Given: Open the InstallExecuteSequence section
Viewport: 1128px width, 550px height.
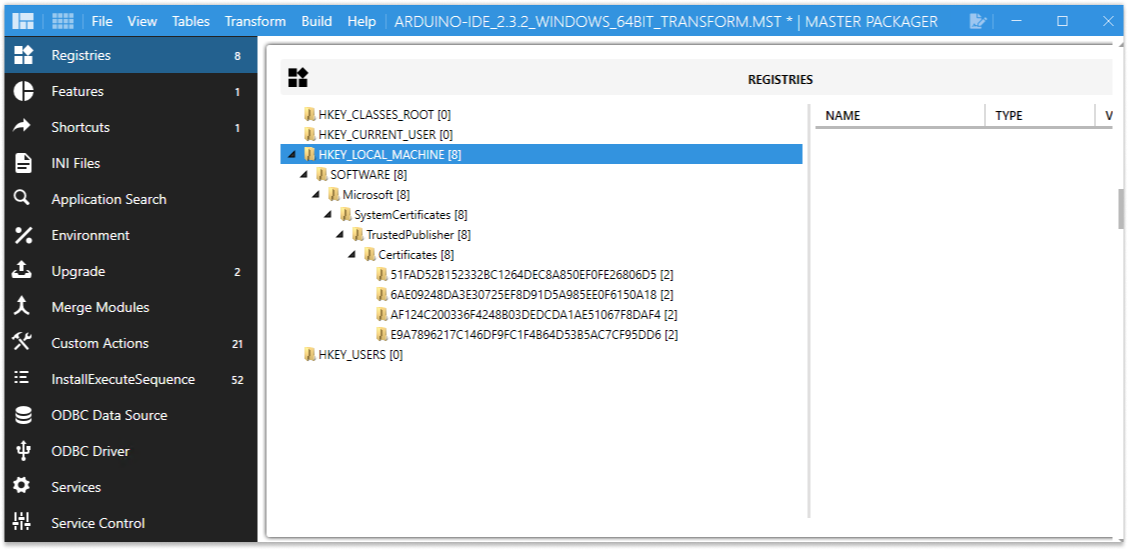Looking at the screenshot, I should click(x=130, y=379).
